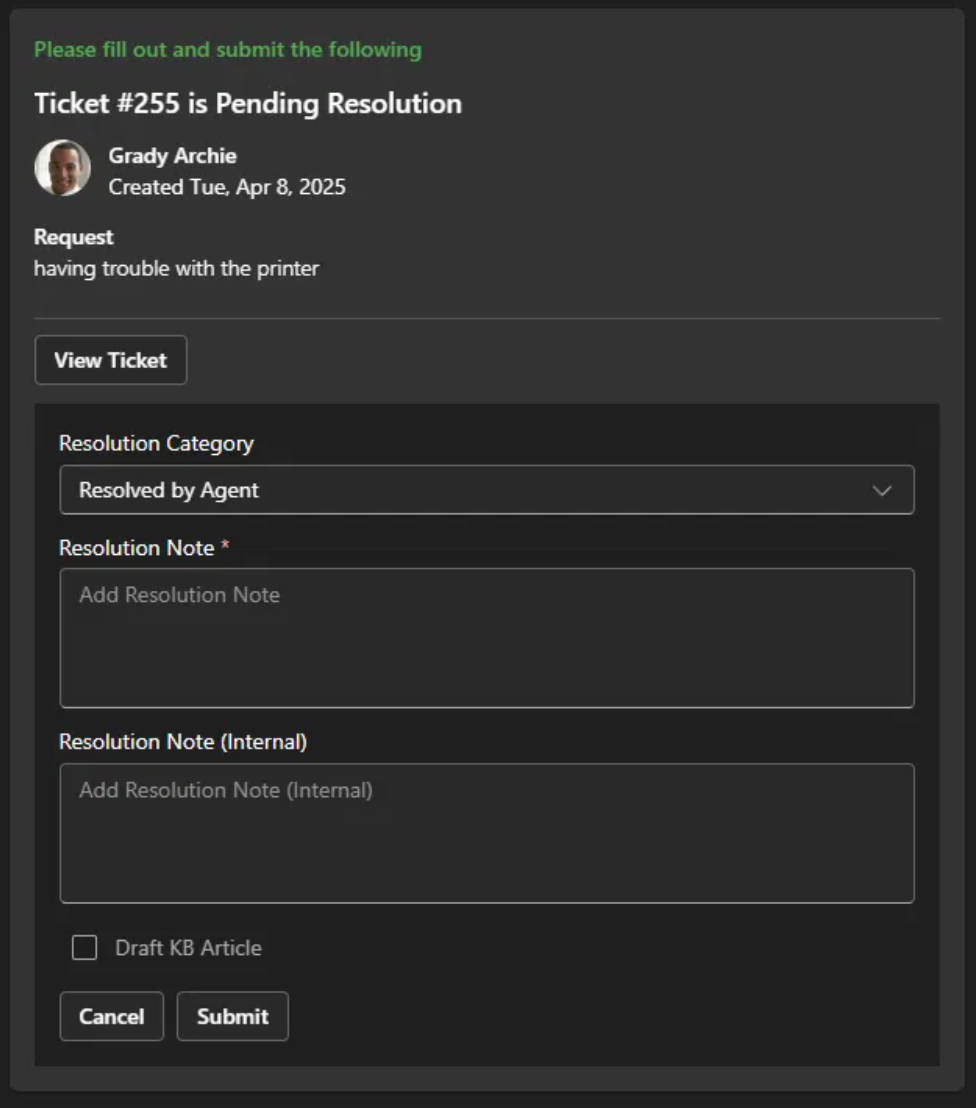This screenshot has height=1108, width=976.
Task: Open the Resolution Category dropdown
Action: [488, 490]
